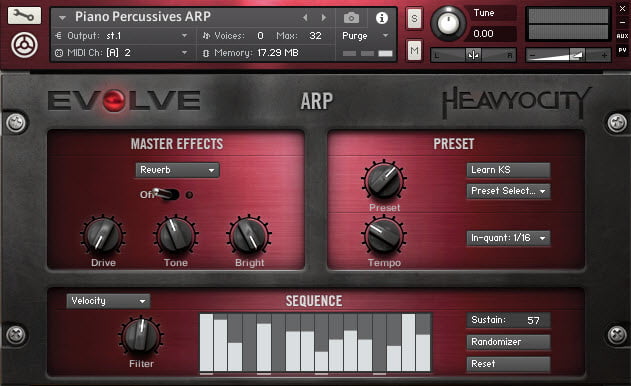Click the Randomizer button
Image resolution: width=631 pixels, height=386 pixels.
coord(509,342)
